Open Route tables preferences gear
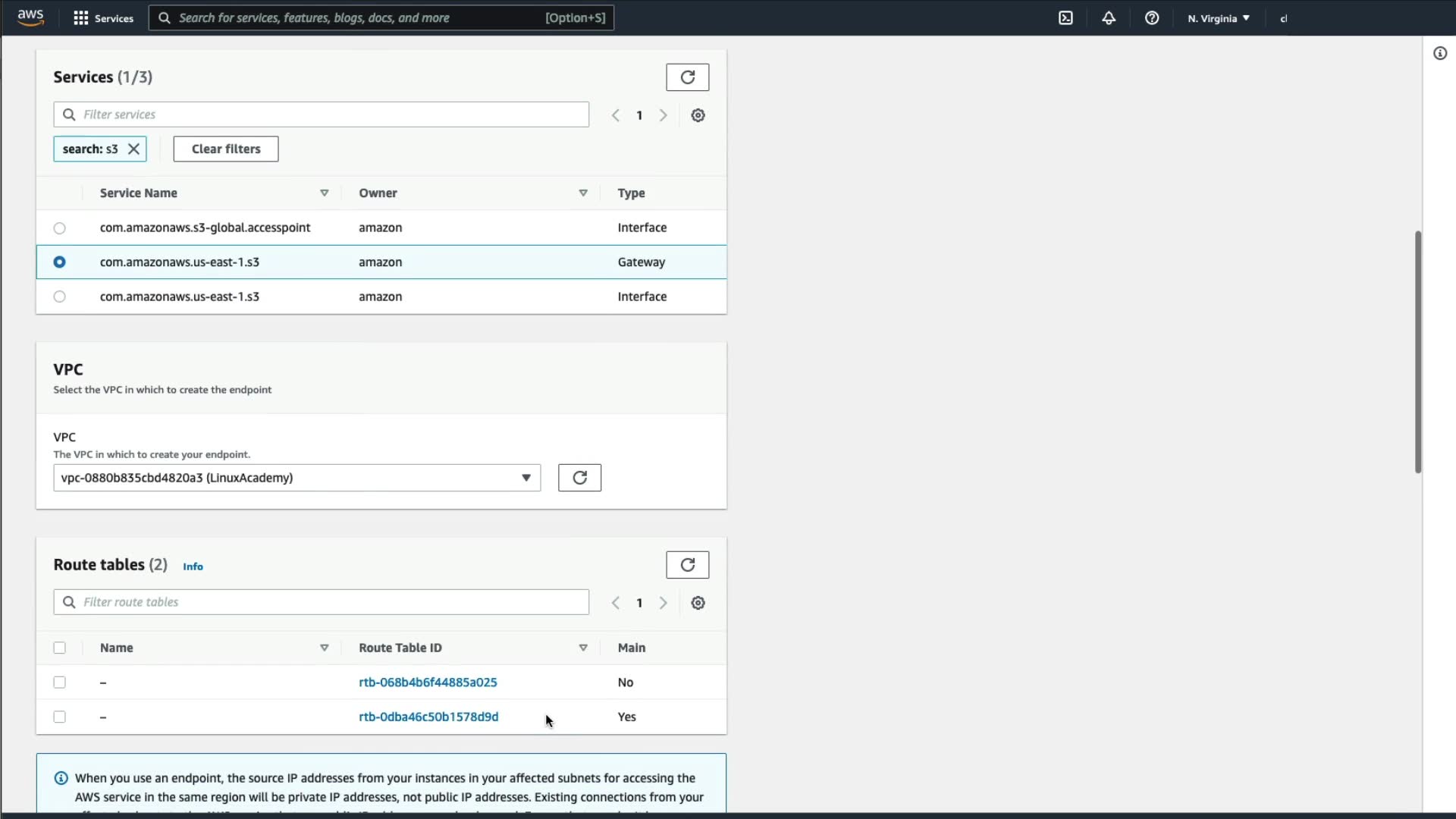 pos(698,603)
